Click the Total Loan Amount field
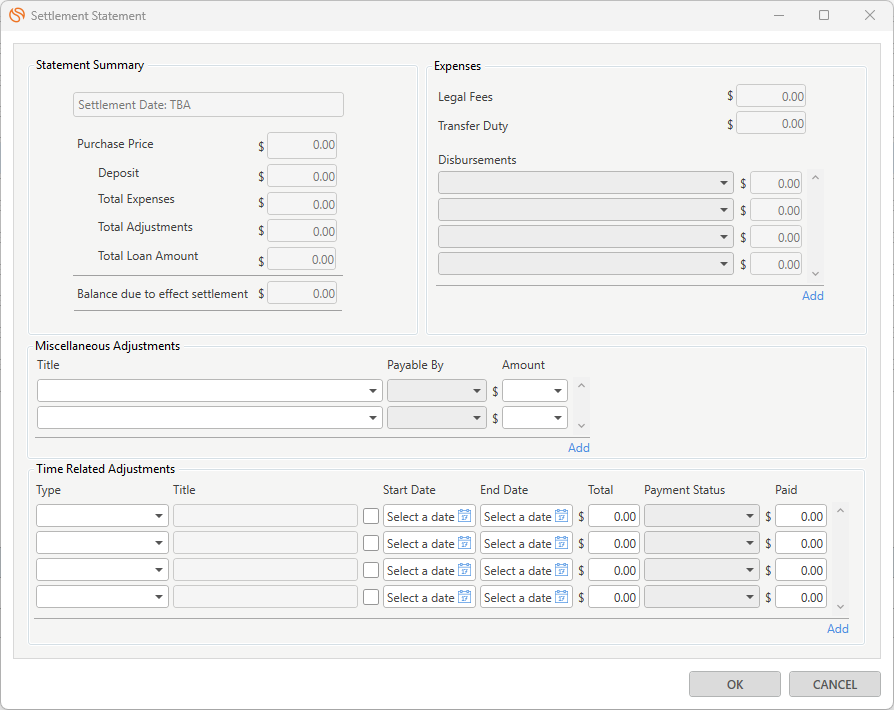Viewport: 894px width, 710px height. 302,259
